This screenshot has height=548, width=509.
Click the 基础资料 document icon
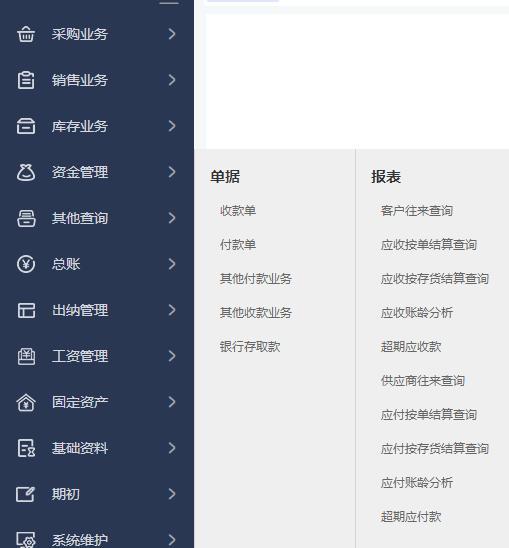[x=26, y=448]
